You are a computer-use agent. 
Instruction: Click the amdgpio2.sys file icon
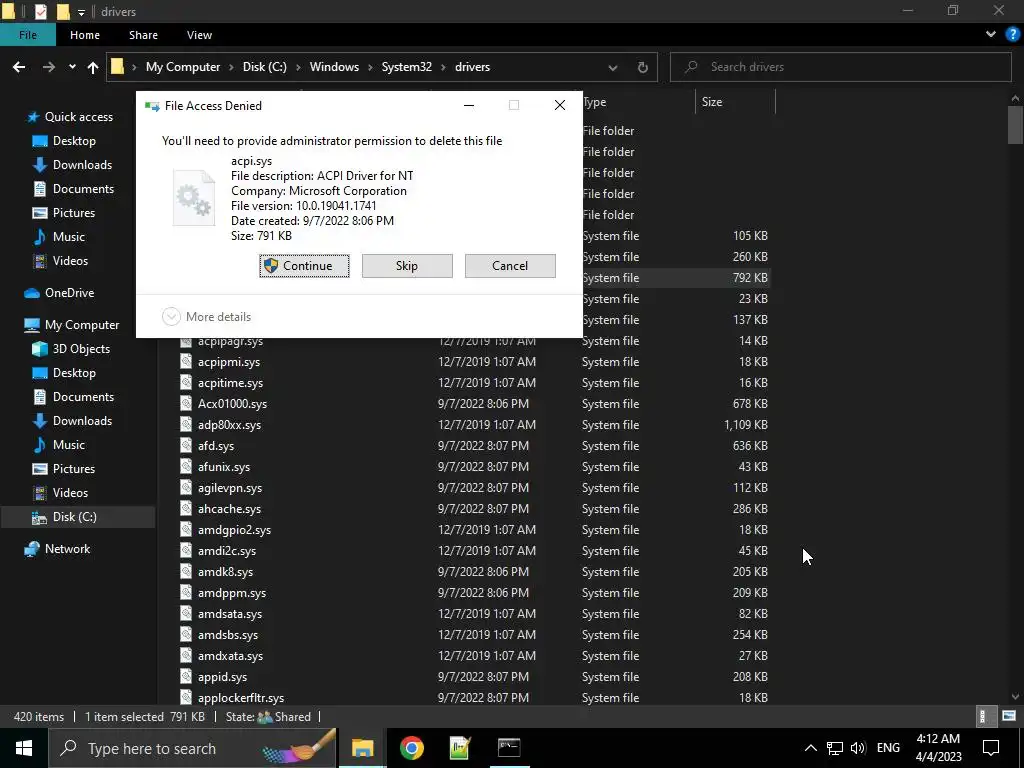click(186, 530)
